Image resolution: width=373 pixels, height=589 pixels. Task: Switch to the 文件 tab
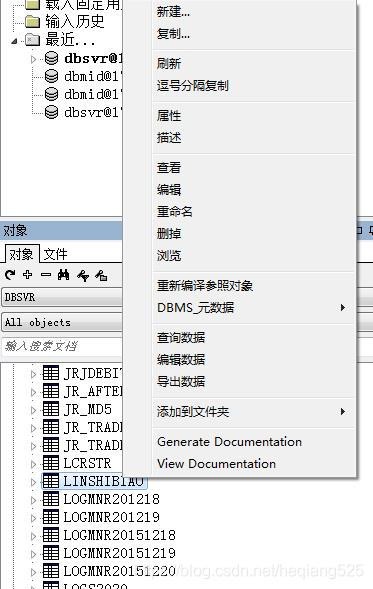[55, 254]
